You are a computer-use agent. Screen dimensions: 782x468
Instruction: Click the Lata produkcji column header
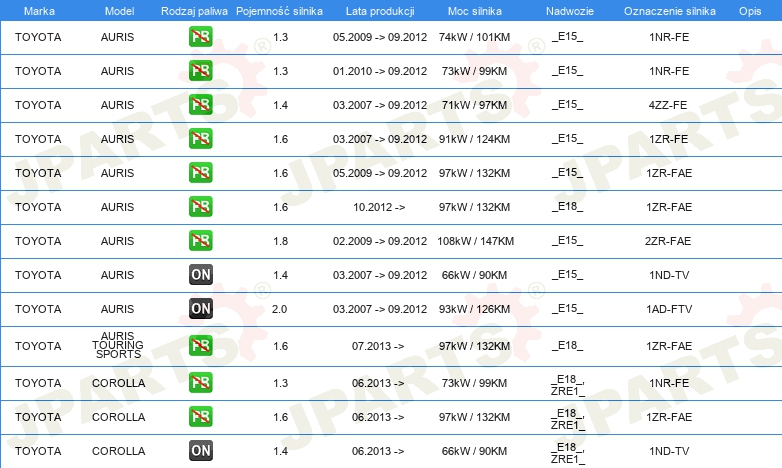pos(380,11)
